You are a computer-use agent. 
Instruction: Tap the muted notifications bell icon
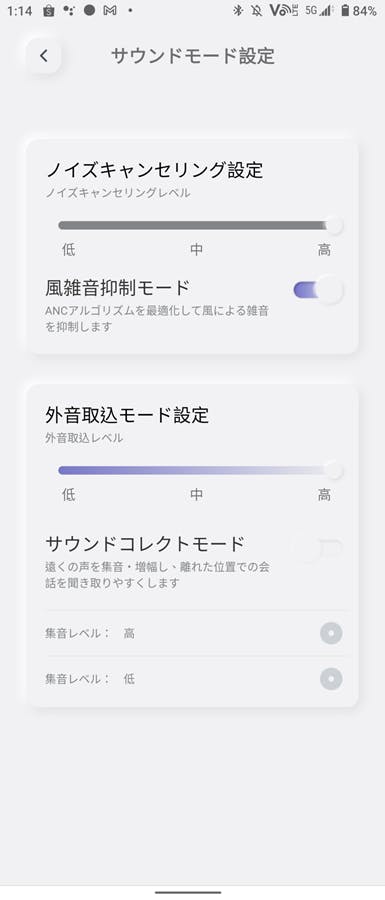tap(256, 10)
